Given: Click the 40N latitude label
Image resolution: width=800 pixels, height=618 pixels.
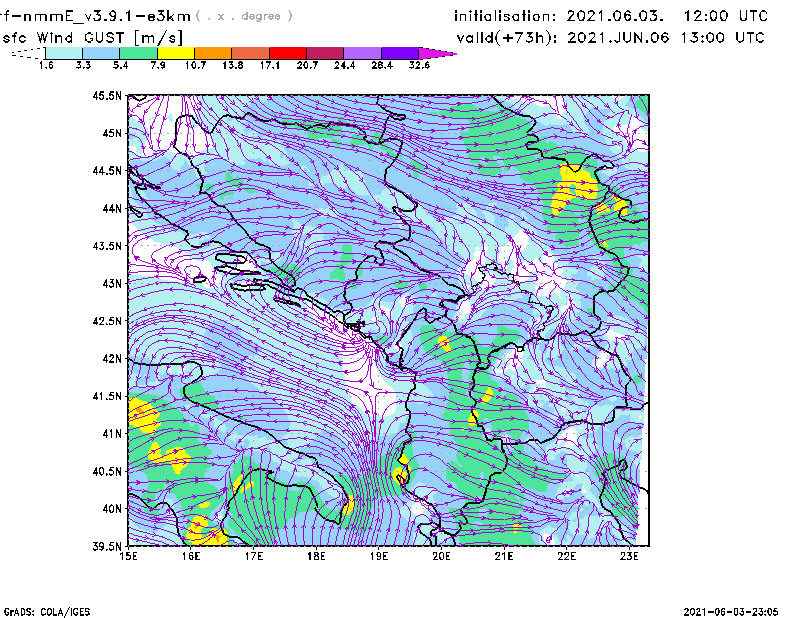Looking at the screenshot, I should click(x=112, y=509).
